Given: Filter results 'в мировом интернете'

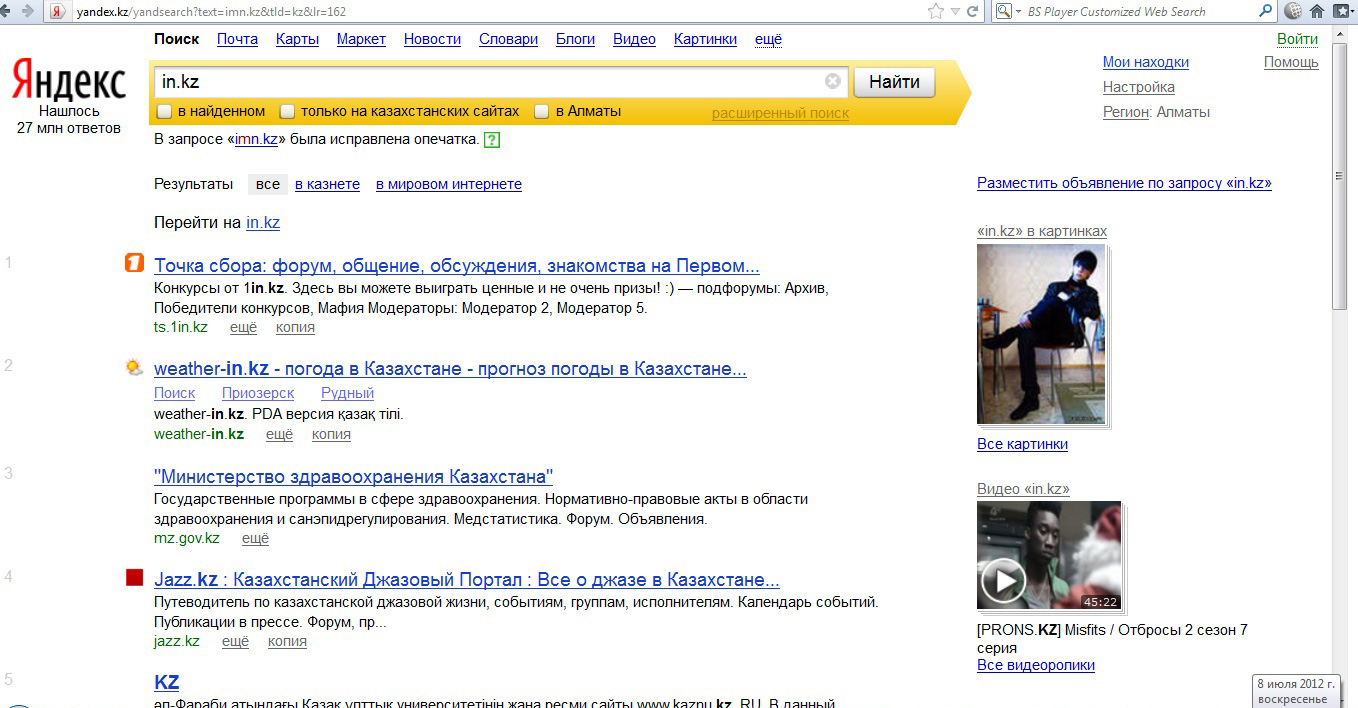Looking at the screenshot, I should 449,184.
